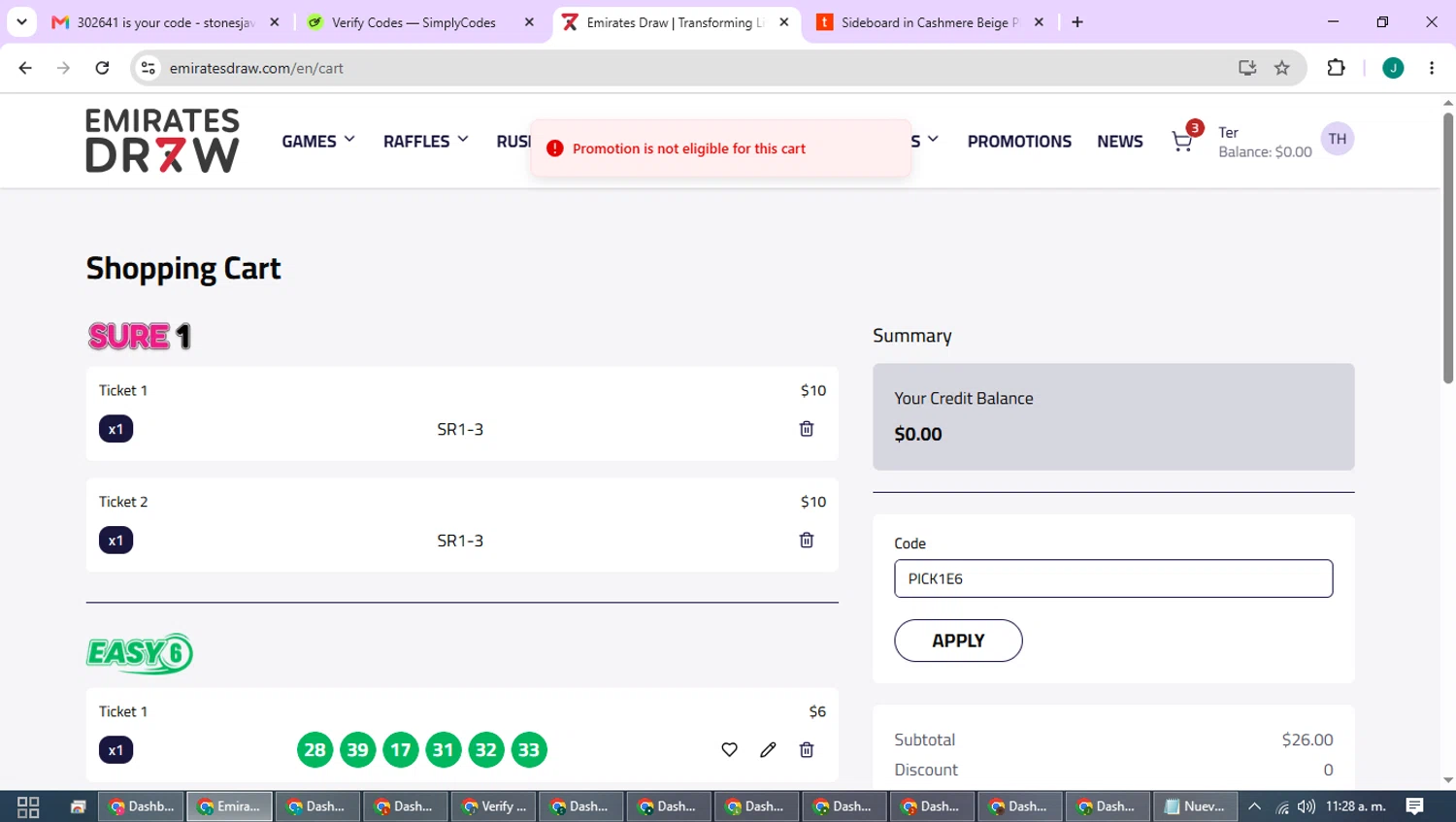Click the green number 39 ball
The image size is (1456, 822).
tap(357, 750)
